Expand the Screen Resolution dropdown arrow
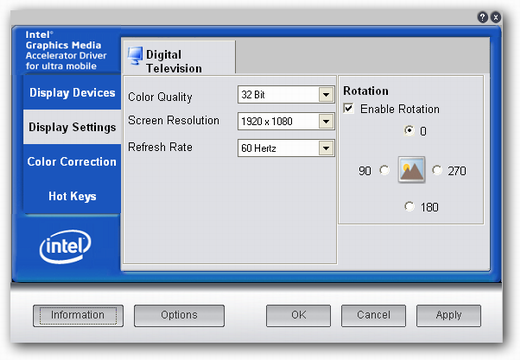Image resolution: width=520 pixels, height=360 pixels. coord(326,121)
